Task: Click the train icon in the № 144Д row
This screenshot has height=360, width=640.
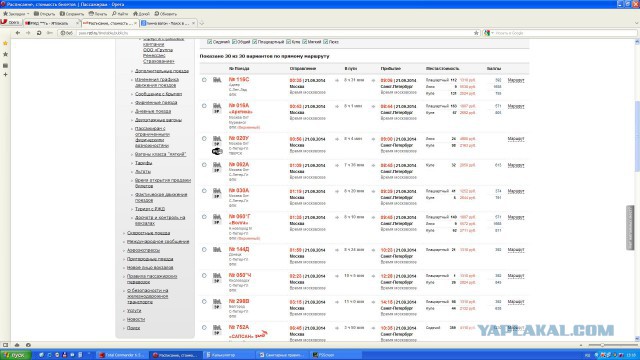Action: pyautogui.click(x=217, y=250)
